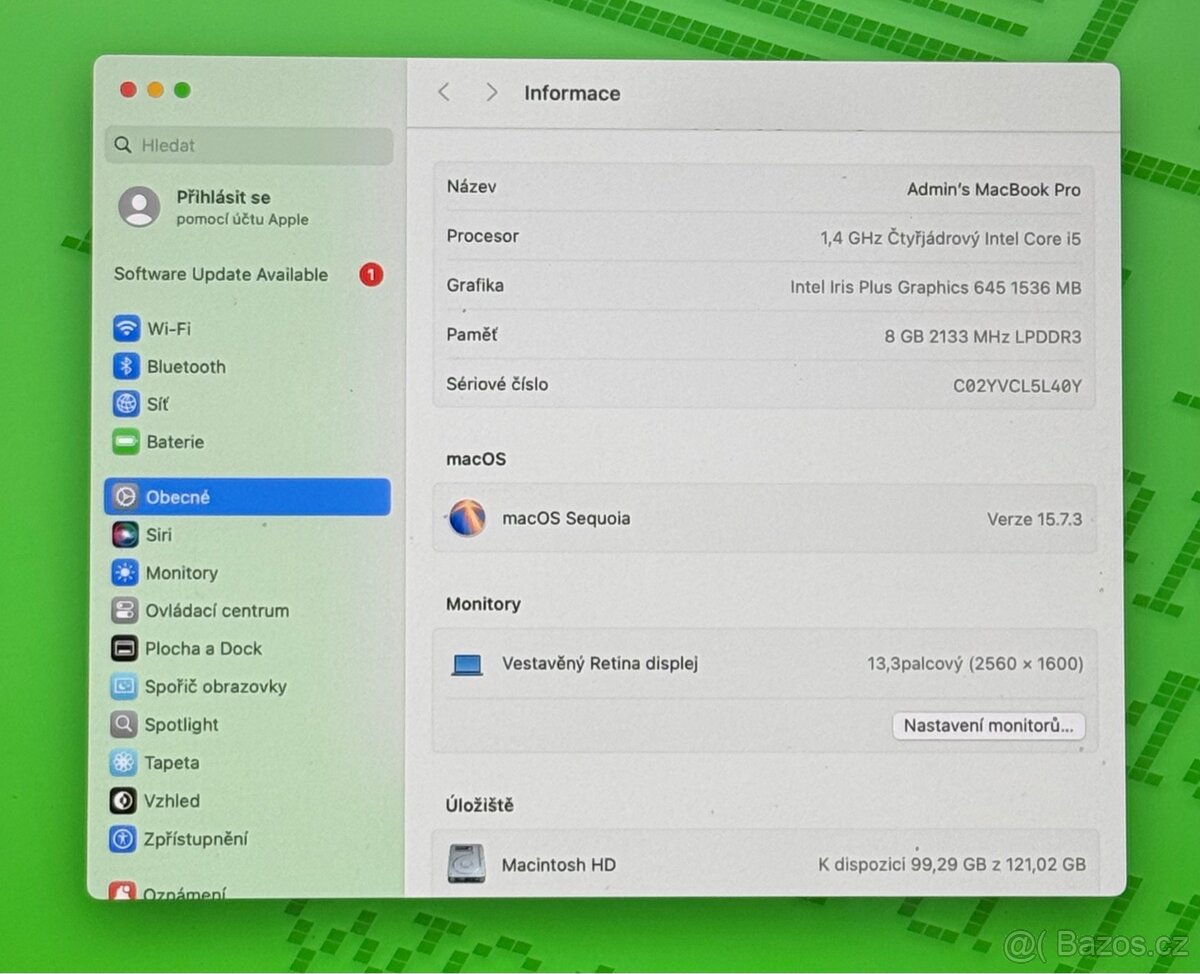Screen dimensions: 1200x974
Task: Click Vestavěný Retina displej label
Action: click(600, 663)
